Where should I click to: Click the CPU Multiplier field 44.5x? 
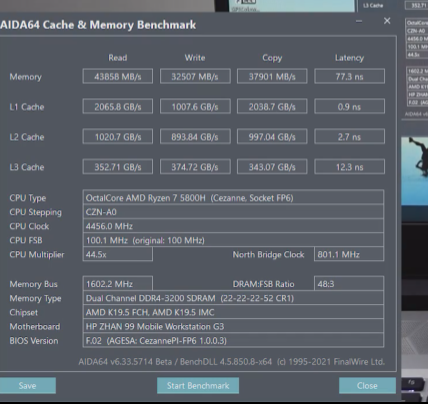tap(118, 254)
